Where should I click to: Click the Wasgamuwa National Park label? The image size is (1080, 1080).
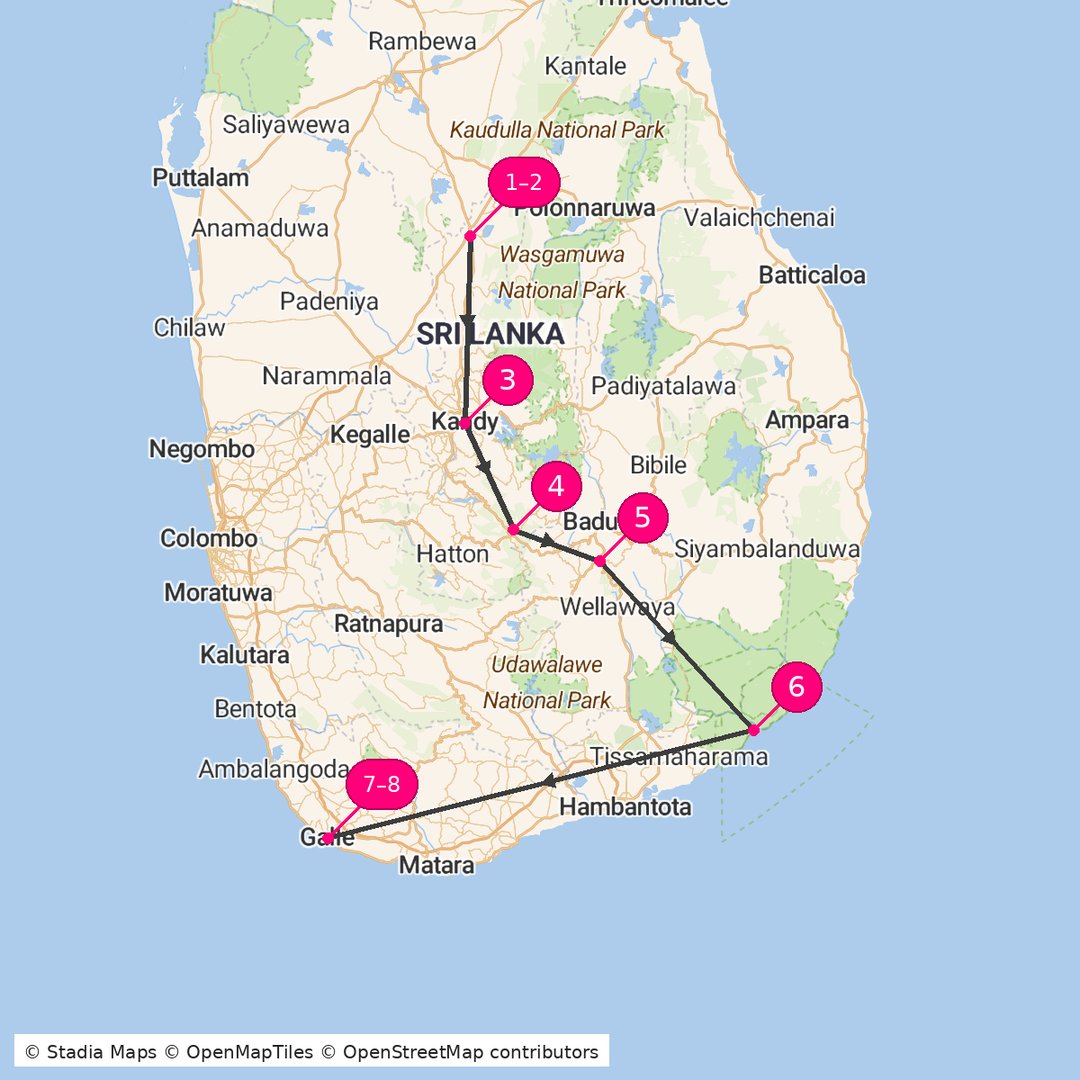pos(561,272)
